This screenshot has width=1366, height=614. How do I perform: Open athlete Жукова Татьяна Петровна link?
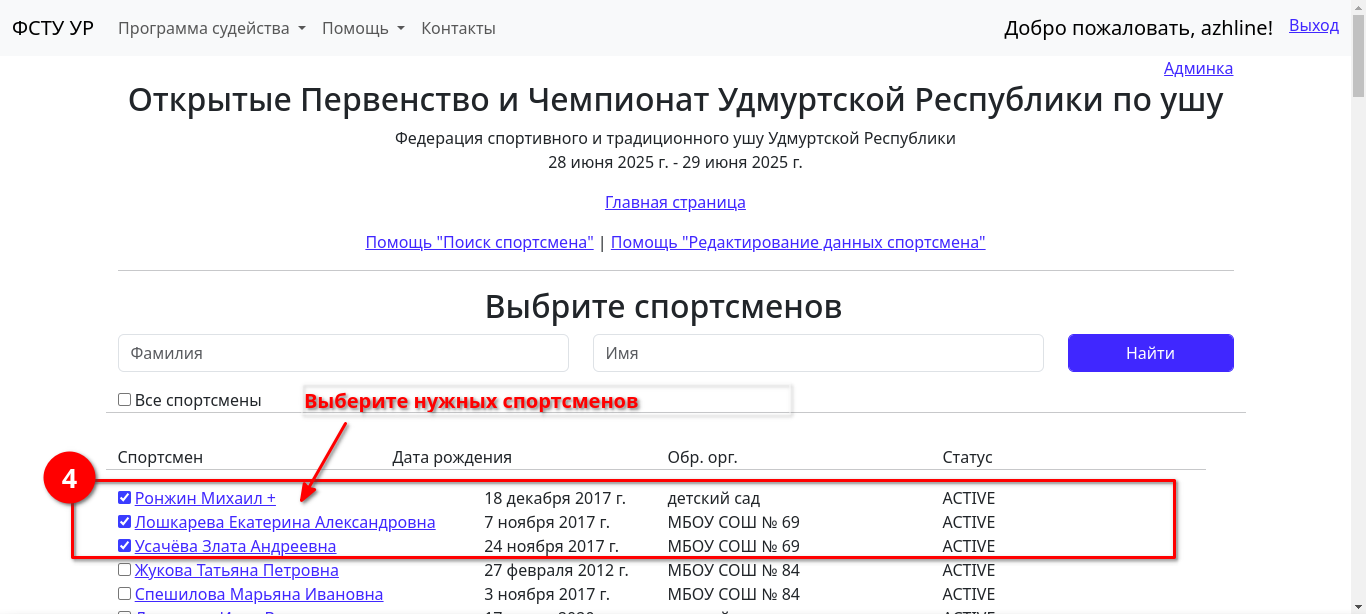pos(236,570)
